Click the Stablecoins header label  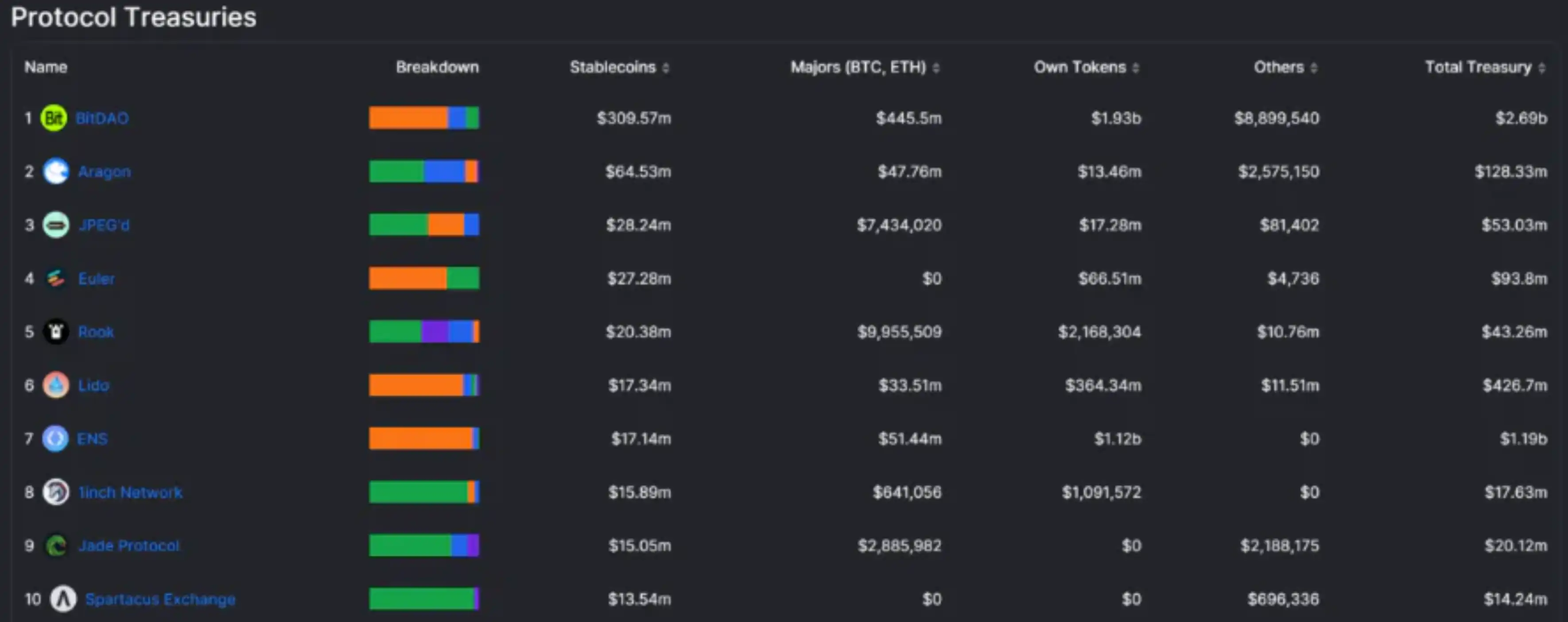tap(612, 67)
